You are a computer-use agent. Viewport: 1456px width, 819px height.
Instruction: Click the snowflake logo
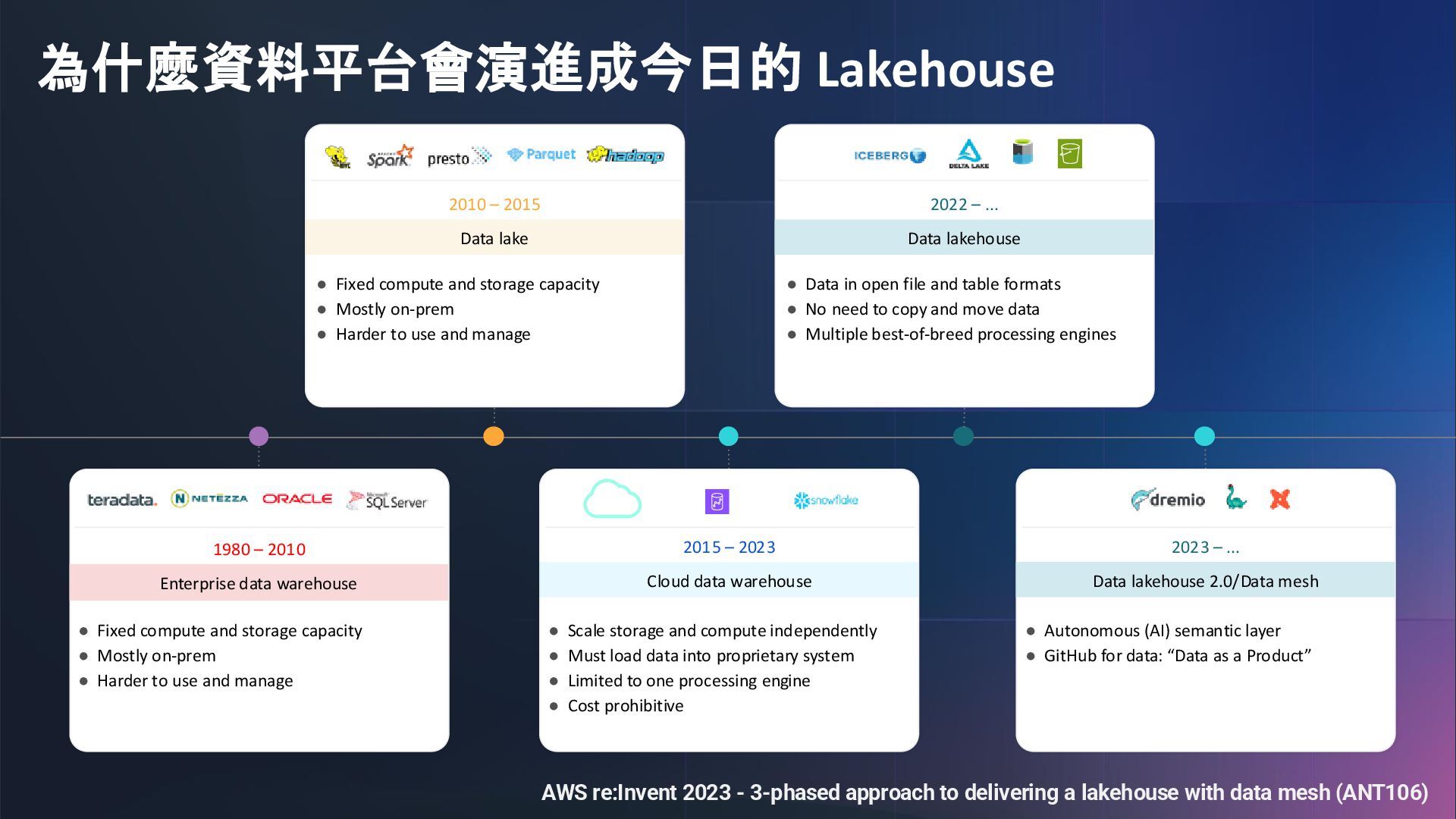[x=826, y=500]
